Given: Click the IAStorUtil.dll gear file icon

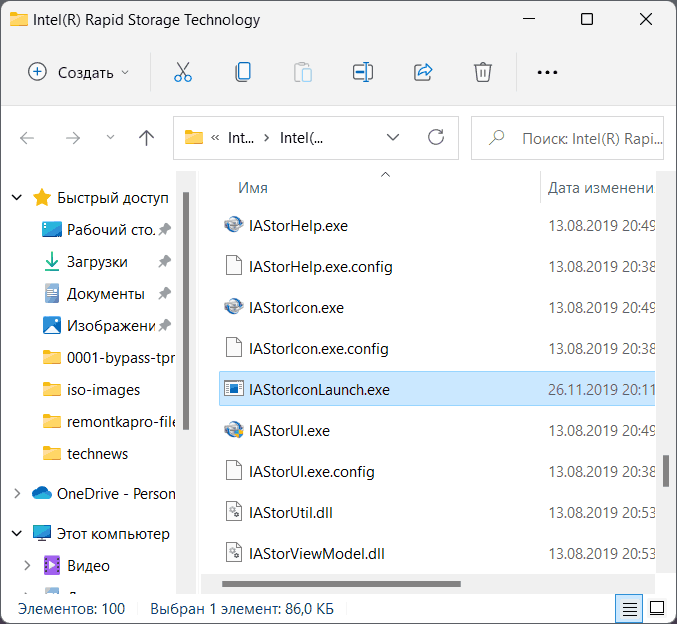Looking at the screenshot, I should tap(234, 511).
